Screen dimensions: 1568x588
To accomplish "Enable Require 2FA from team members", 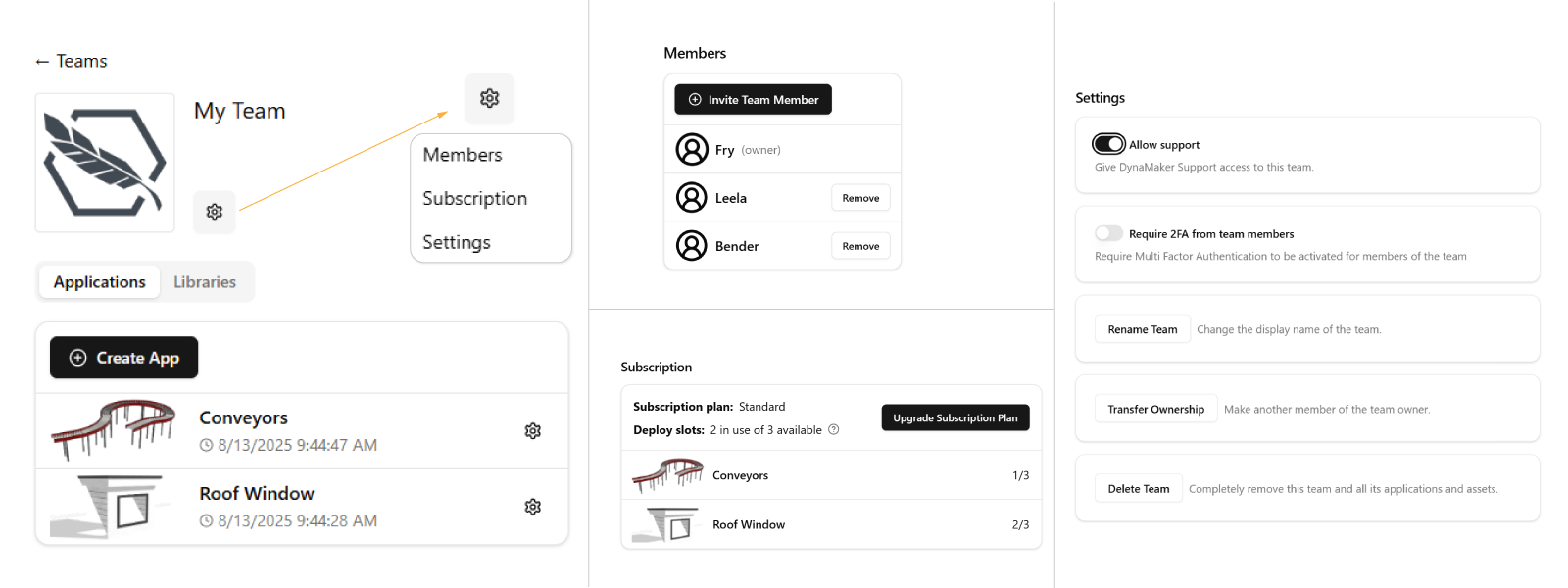I will coord(1108,233).
